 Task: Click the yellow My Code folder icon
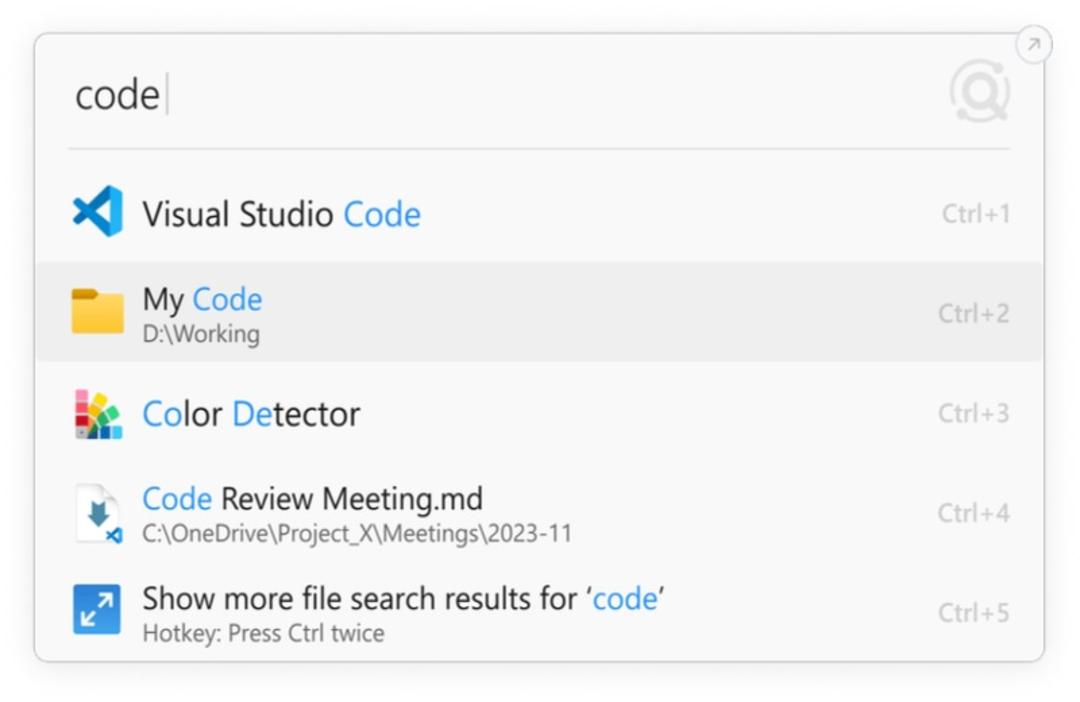click(98, 311)
